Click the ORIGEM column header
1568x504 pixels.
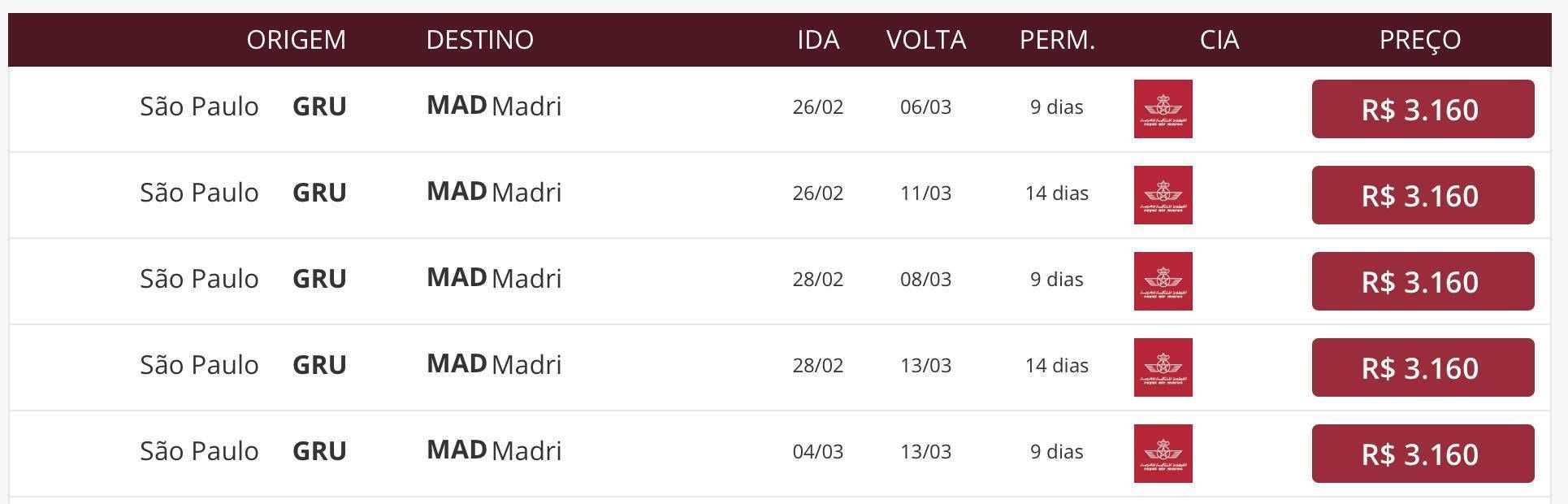[x=297, y=40]
